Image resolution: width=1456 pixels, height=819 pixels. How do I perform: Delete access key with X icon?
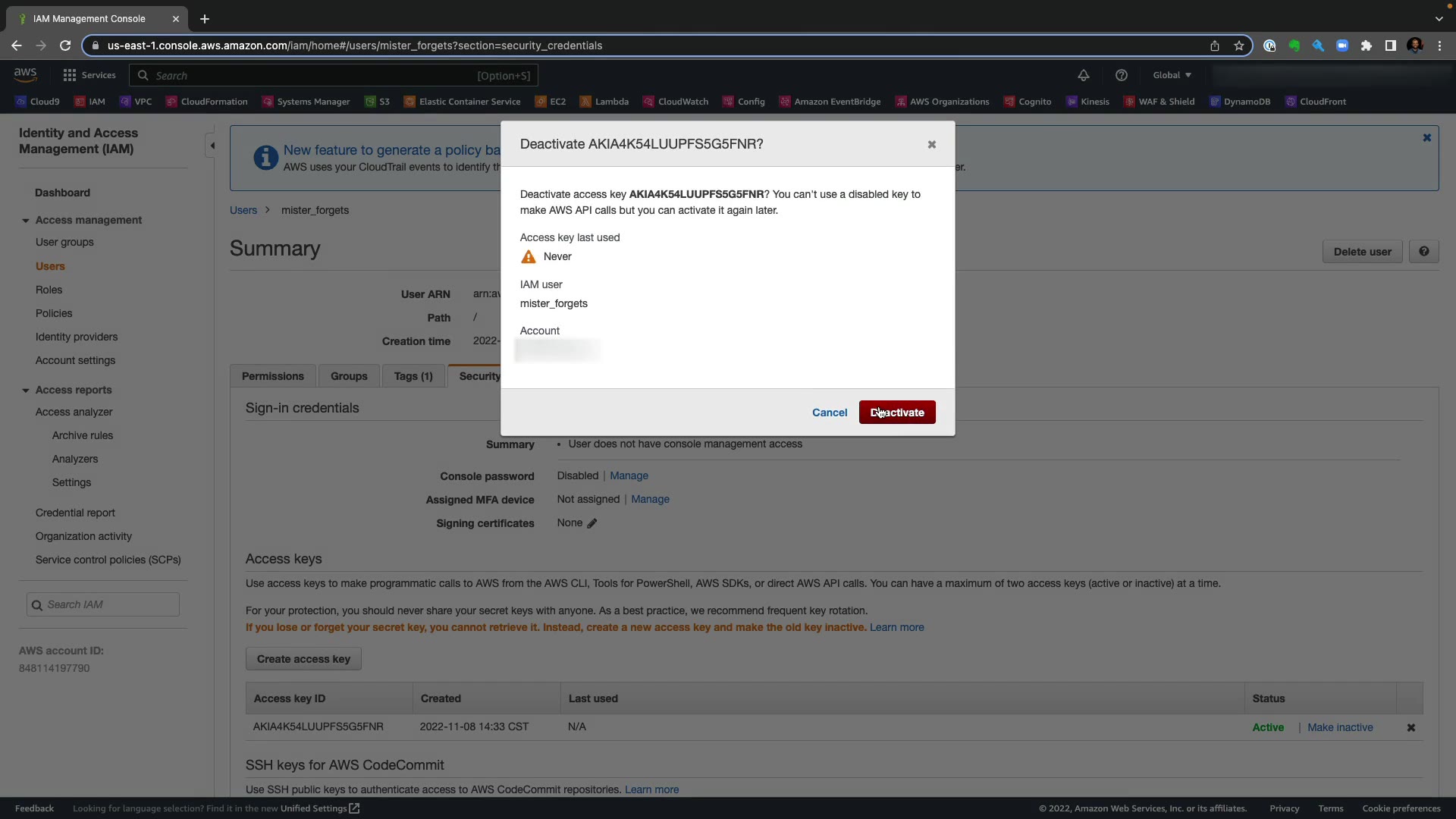[1410, 727]
